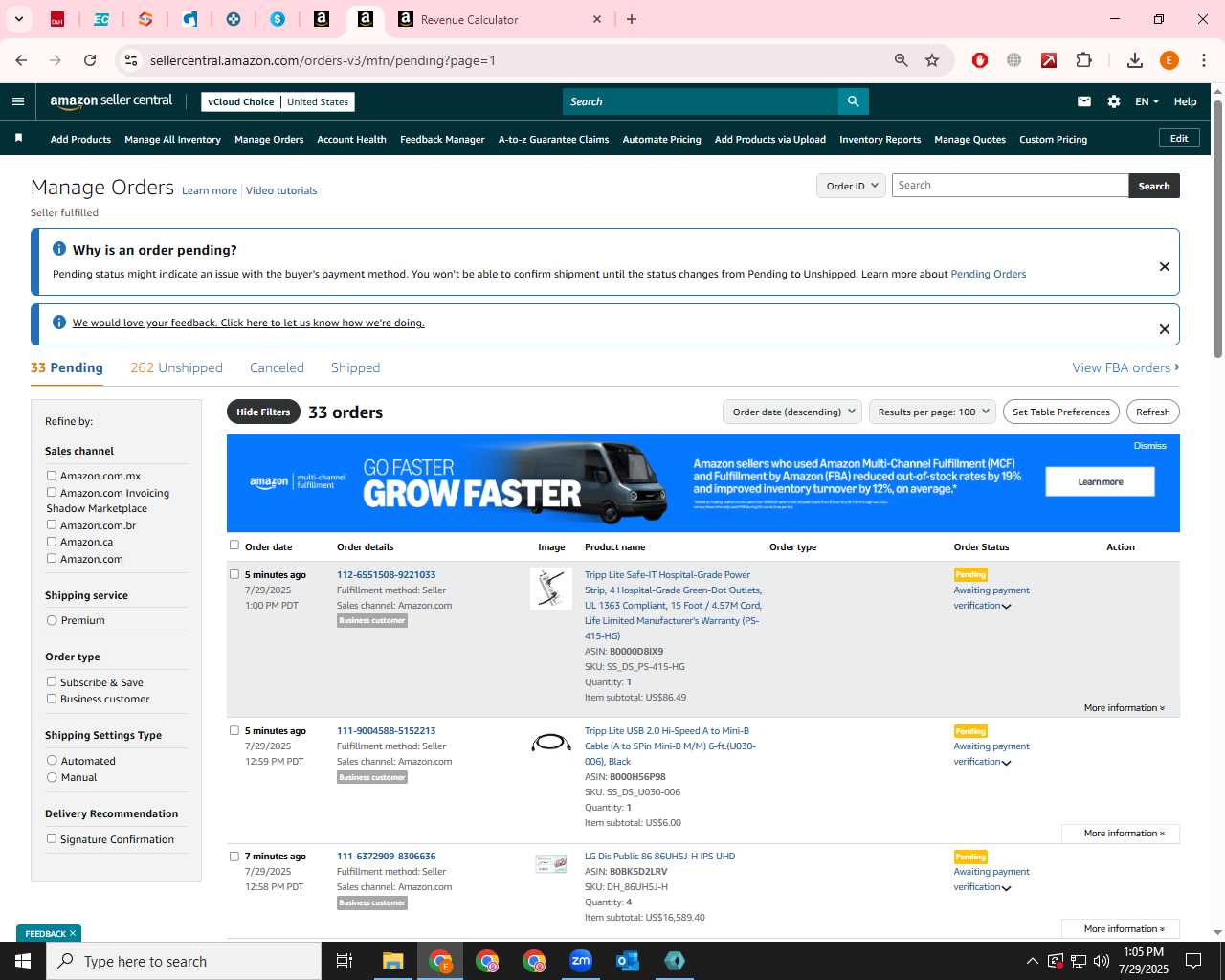1225x980 pixels.
Task: Open order link 111-9004588-5152213
Action: click(x=386, y=731)
